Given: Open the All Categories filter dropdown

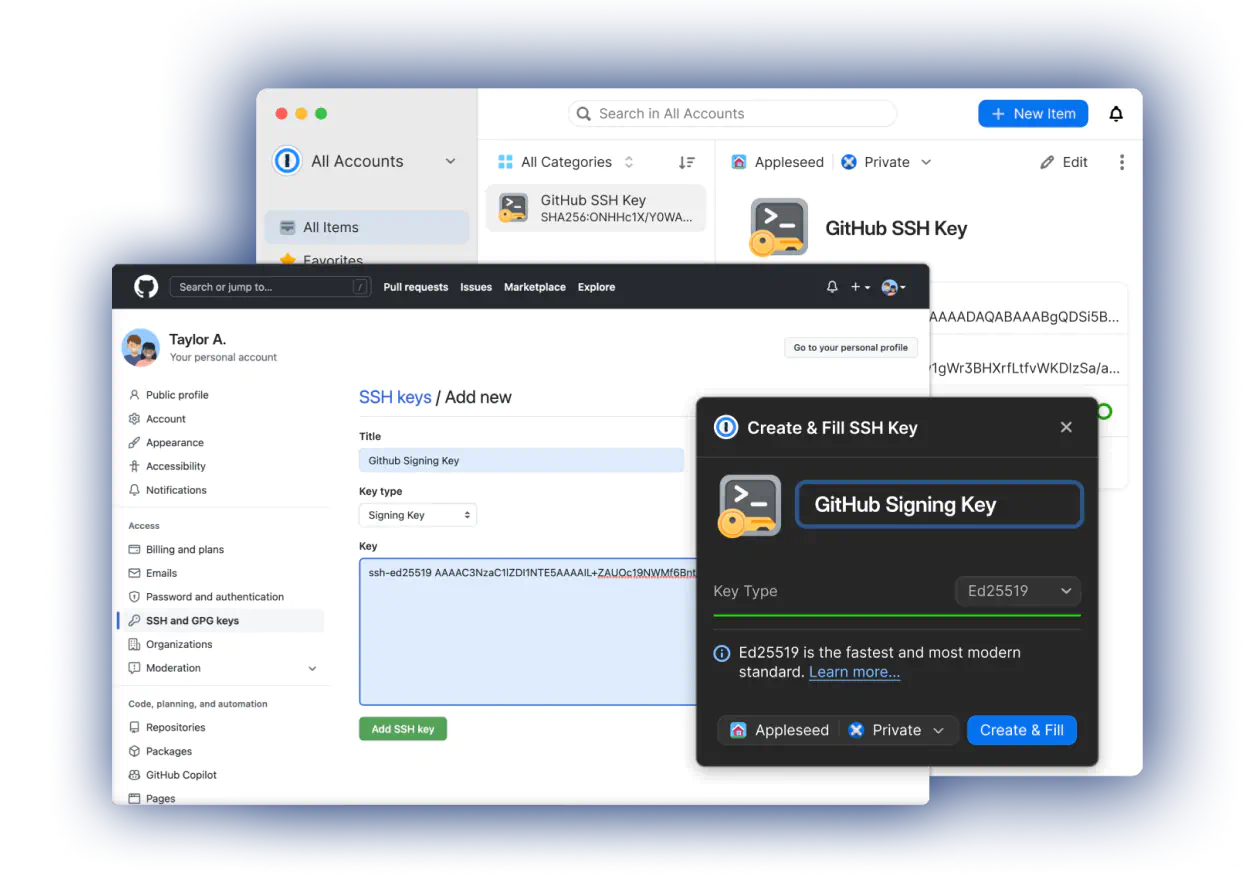Looking at the screenshot, I should click(x=565, y=162).
